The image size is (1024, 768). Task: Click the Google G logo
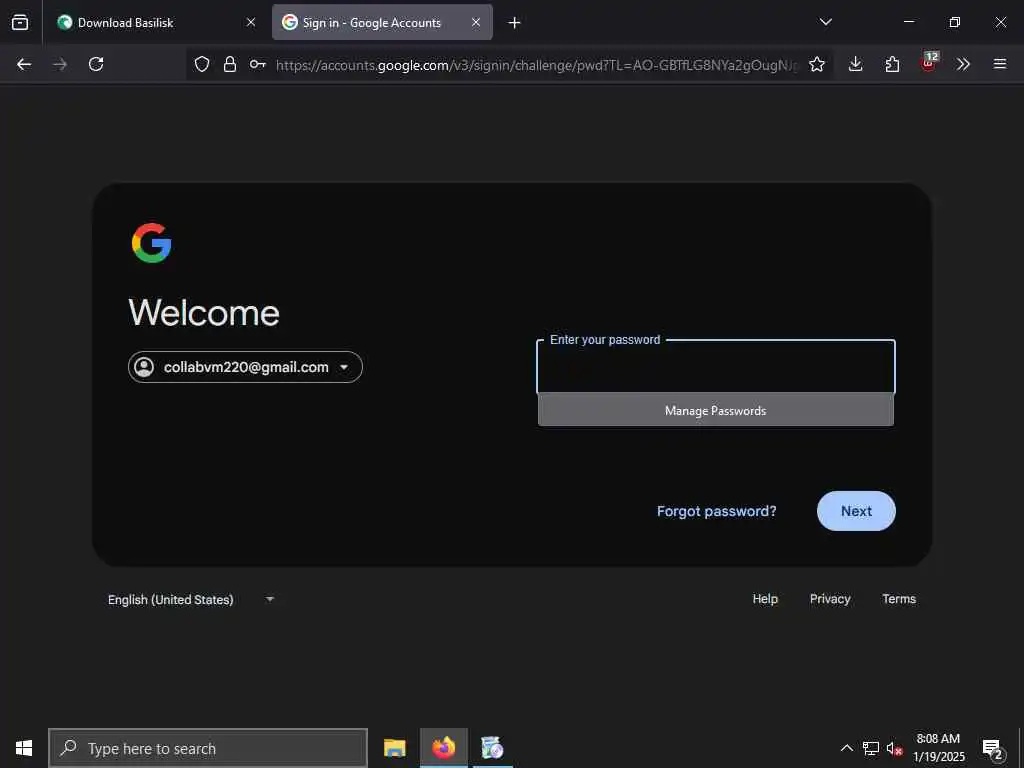[x=152, y=243]
